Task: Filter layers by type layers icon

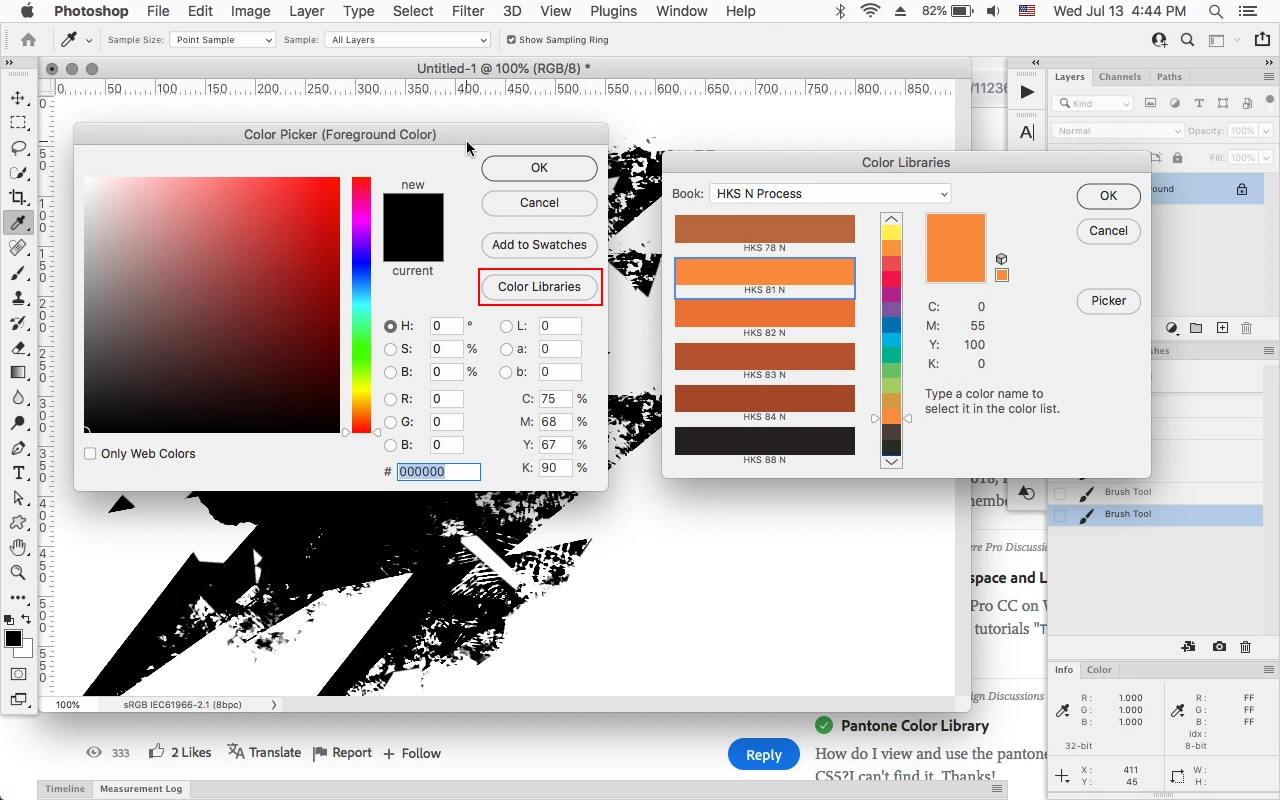Action: [x=1199, y=103]
